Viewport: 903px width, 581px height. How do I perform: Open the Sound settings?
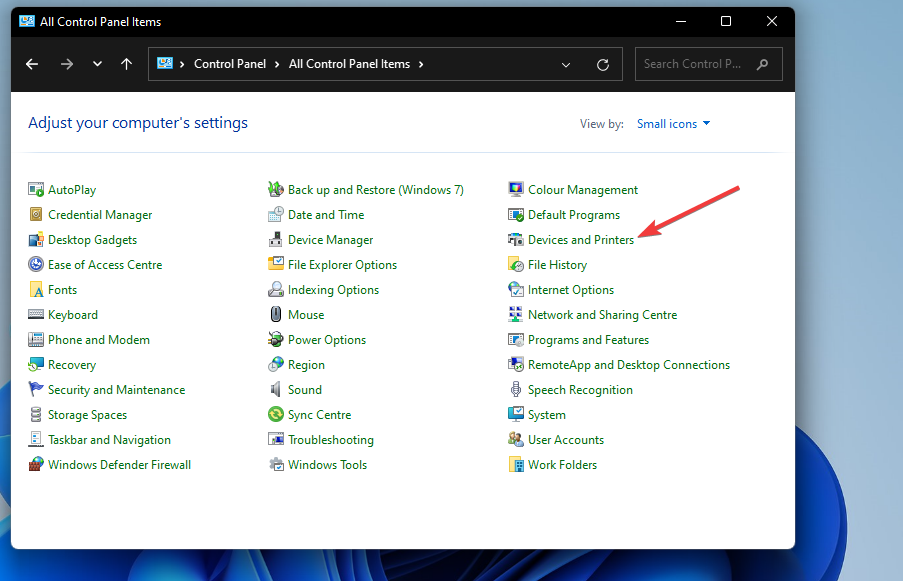pyautogui.click(x=303, y=389)
